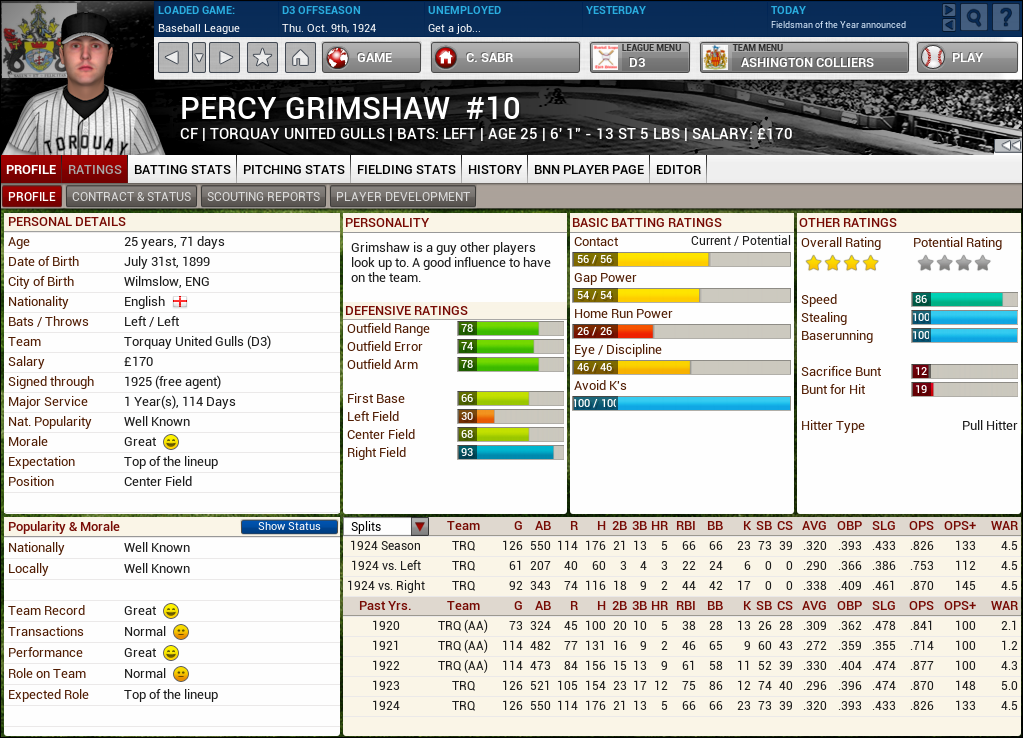Click the home icon in the navigation bar
1023x738 pixels.
point(300,57)
